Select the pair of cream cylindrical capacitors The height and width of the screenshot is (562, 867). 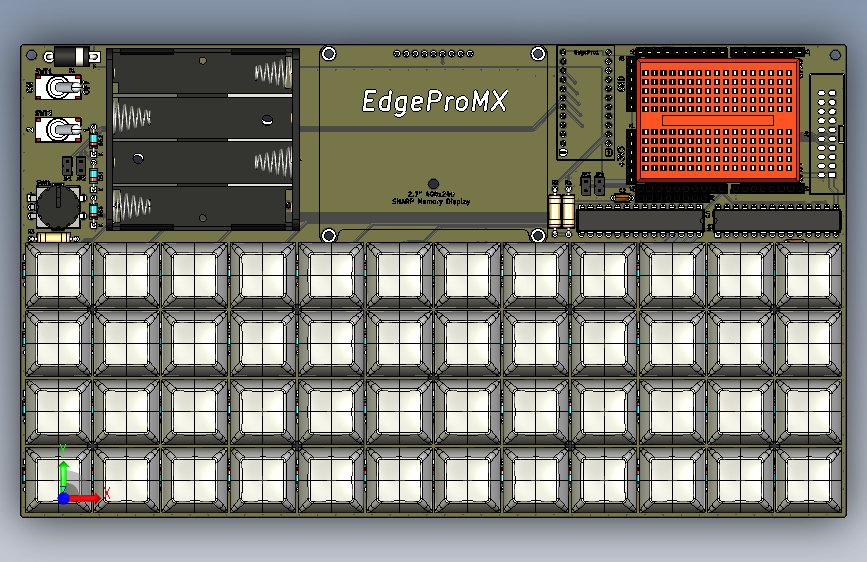pyautogui.click(x=561, y=210)
